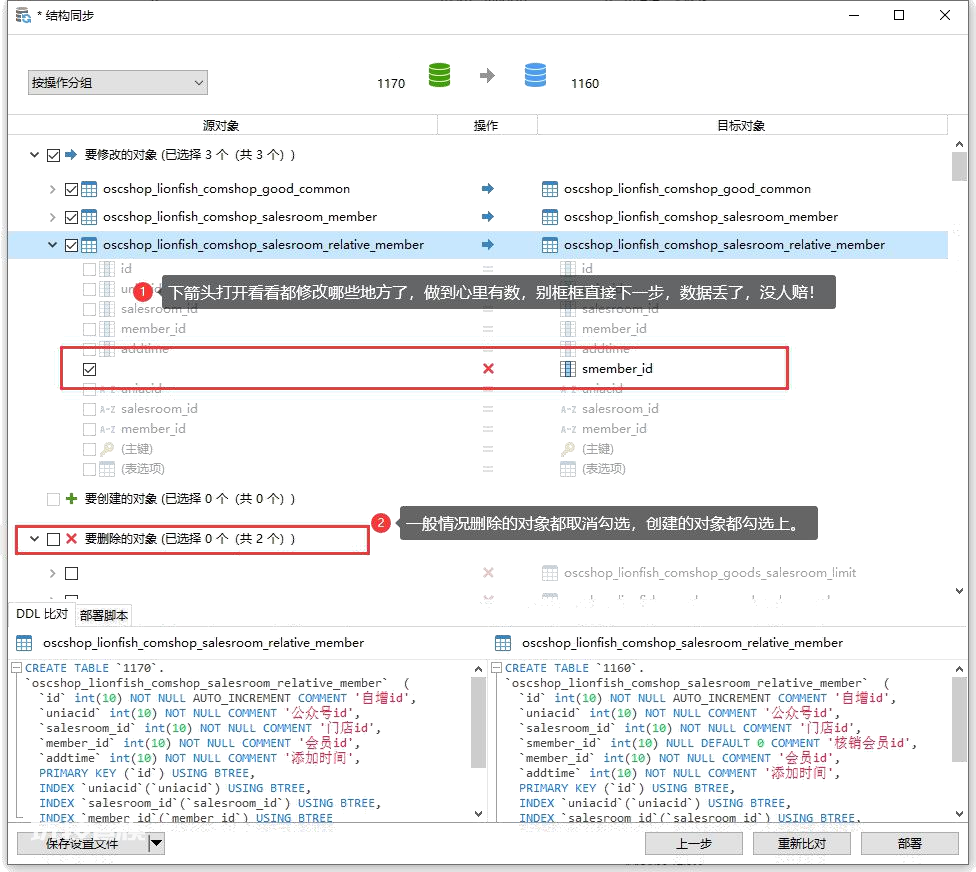Click the blue arrow icon for objects to modify

click(71, 154)
